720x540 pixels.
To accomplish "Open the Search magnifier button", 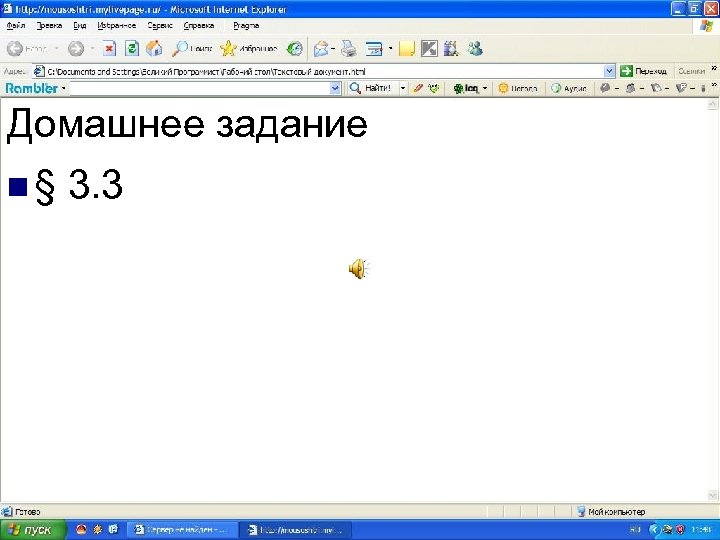I will (192, 49).
